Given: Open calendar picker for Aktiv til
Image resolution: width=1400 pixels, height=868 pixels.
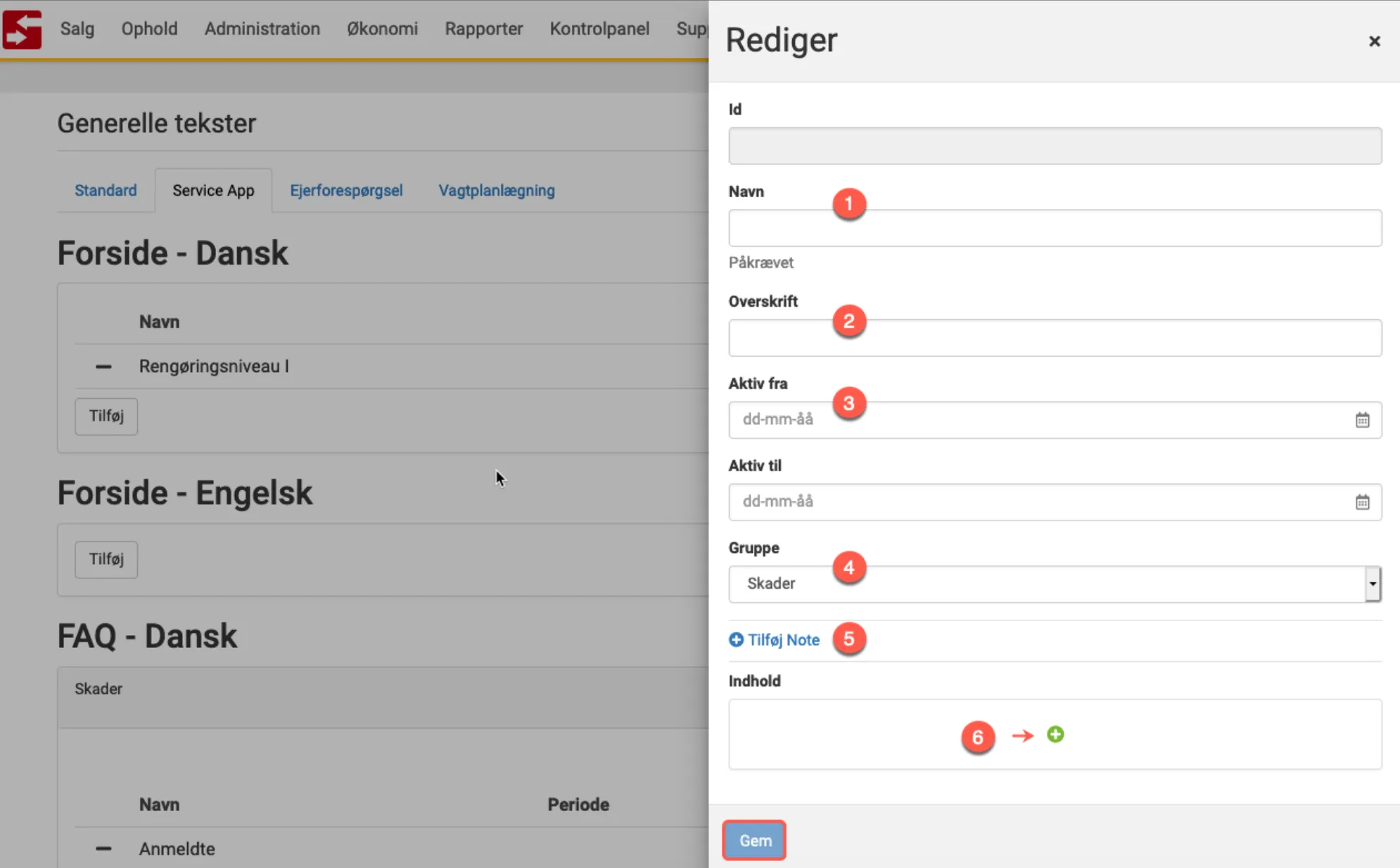Looking at the screenshot, I should (x=1362, y=502).
